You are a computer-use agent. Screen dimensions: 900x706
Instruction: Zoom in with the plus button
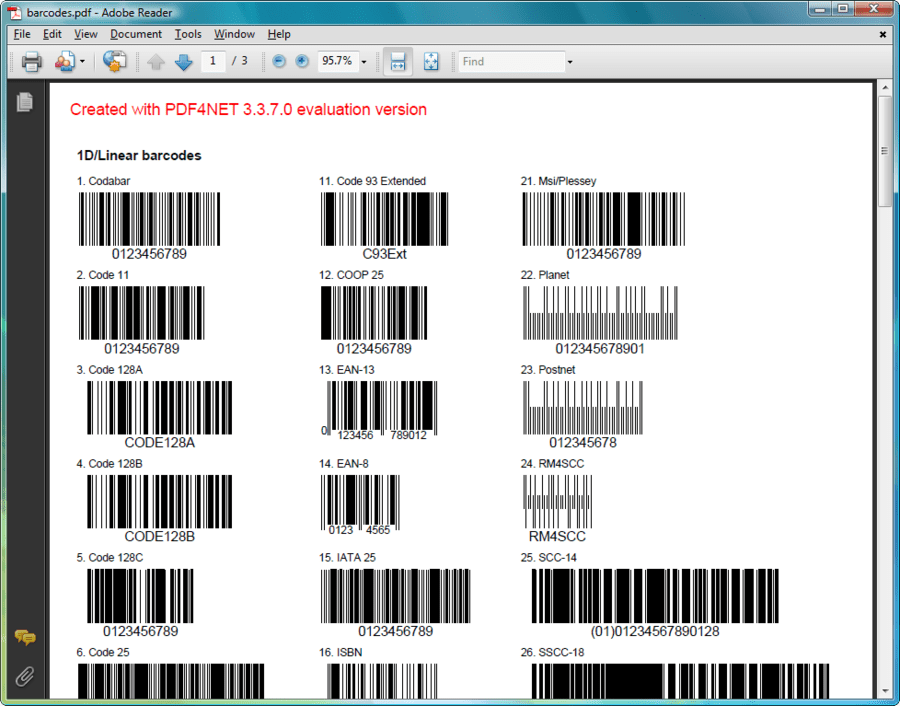click(302, 62)
